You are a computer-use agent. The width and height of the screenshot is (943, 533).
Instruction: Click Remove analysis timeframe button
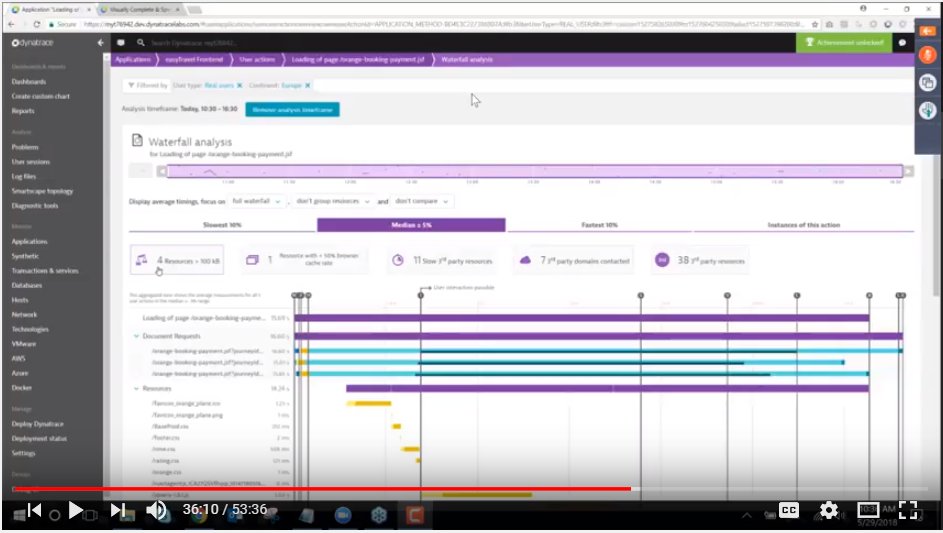coord(292,109)
